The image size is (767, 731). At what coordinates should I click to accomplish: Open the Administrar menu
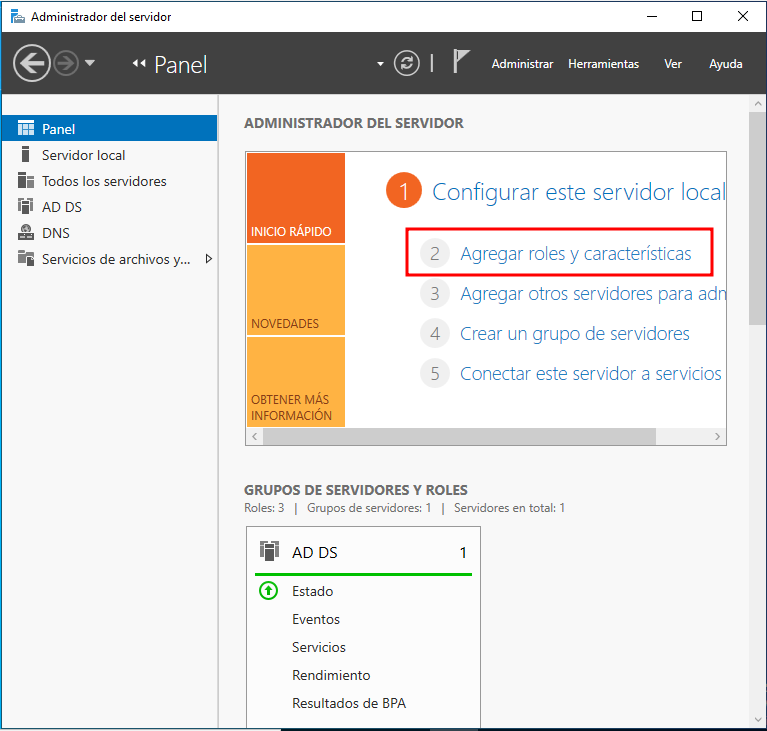522,64
